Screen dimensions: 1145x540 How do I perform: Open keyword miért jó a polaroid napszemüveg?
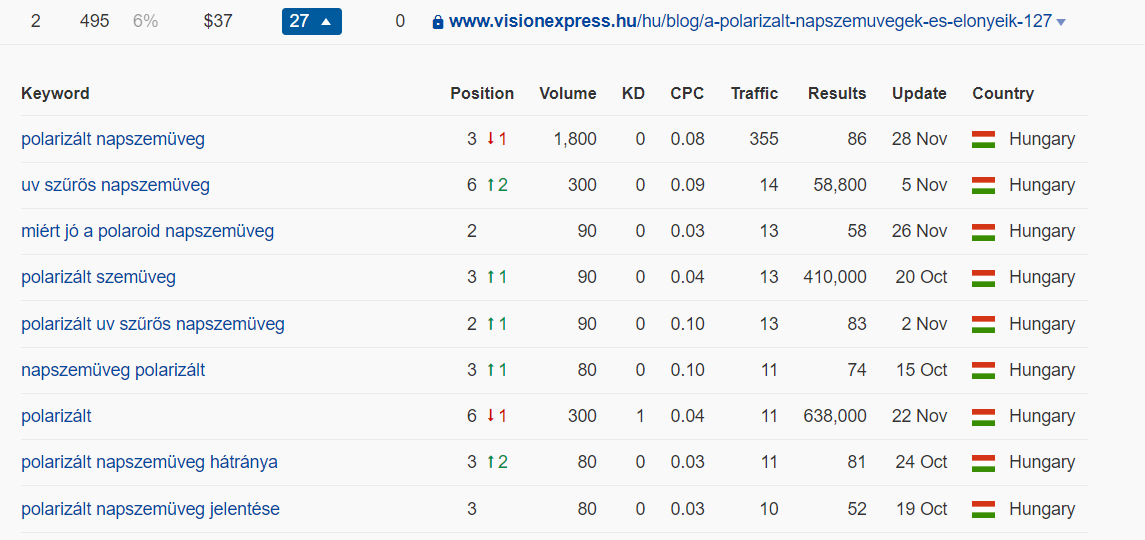[147, 231]
